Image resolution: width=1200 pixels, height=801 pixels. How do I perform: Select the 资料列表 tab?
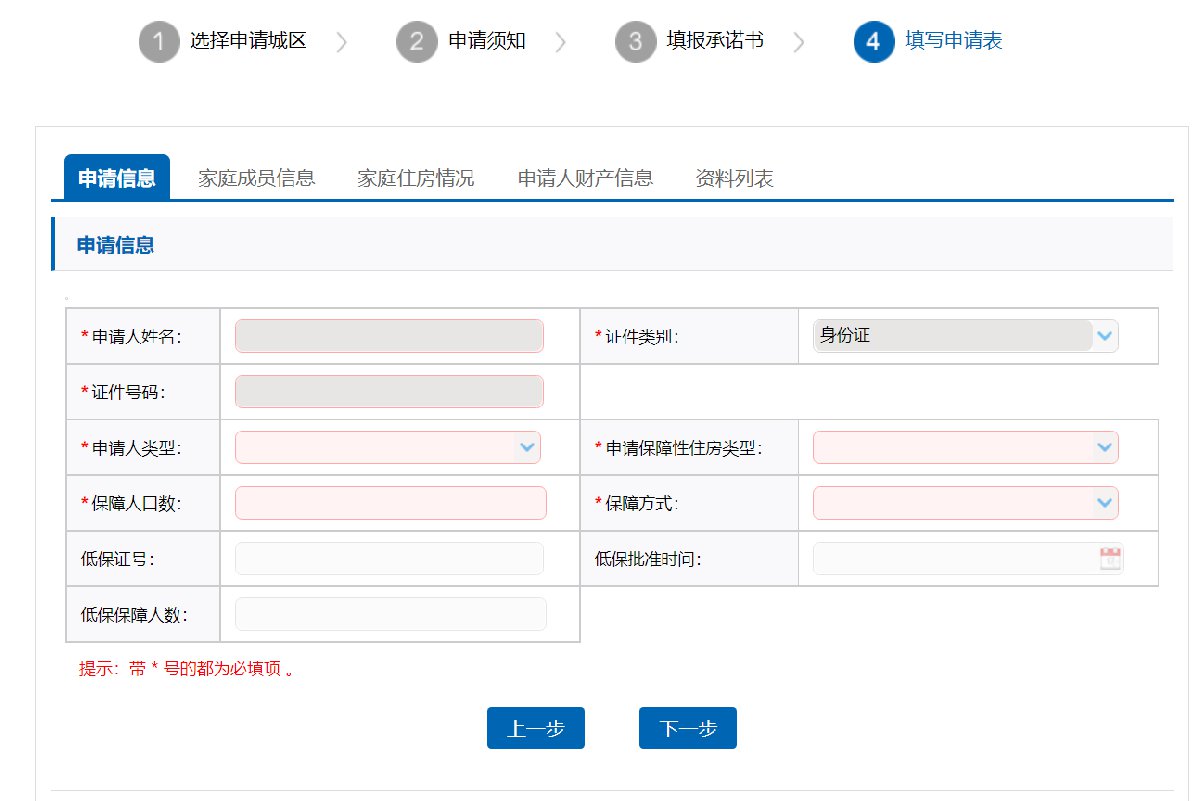point(734,178)
